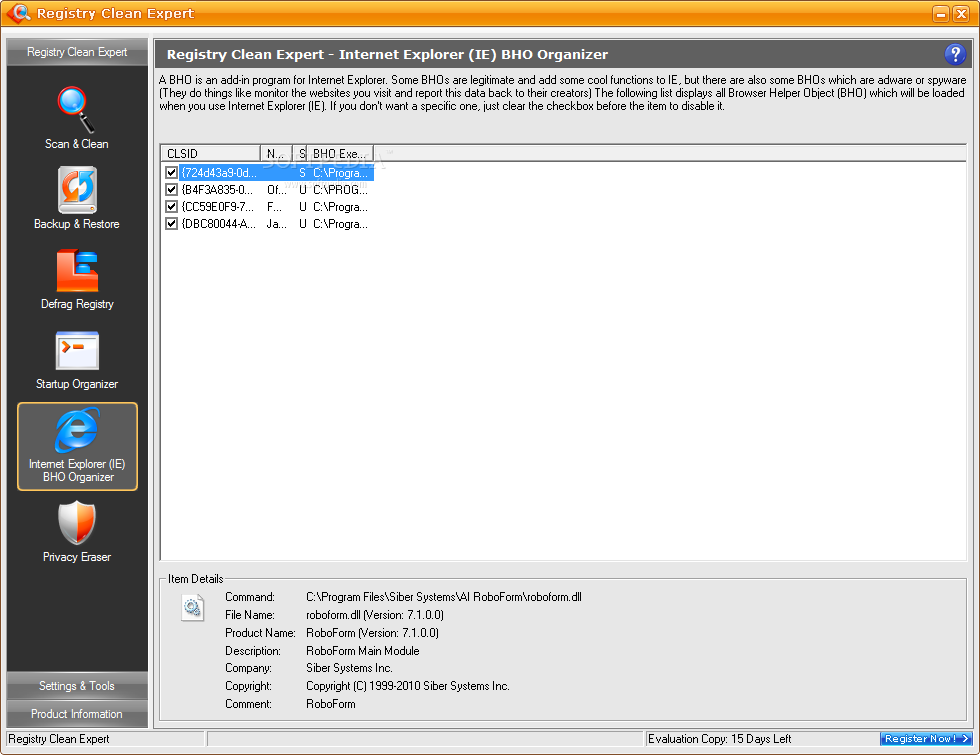Screen dimensions: 980x755
Task: Expand the Product Information section
Action: tap(77, 714)
